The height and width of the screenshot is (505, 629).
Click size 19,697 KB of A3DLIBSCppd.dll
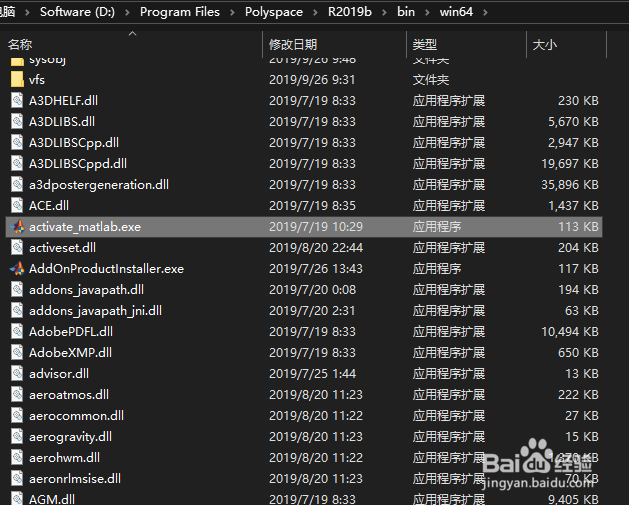(x=570, y=164)
